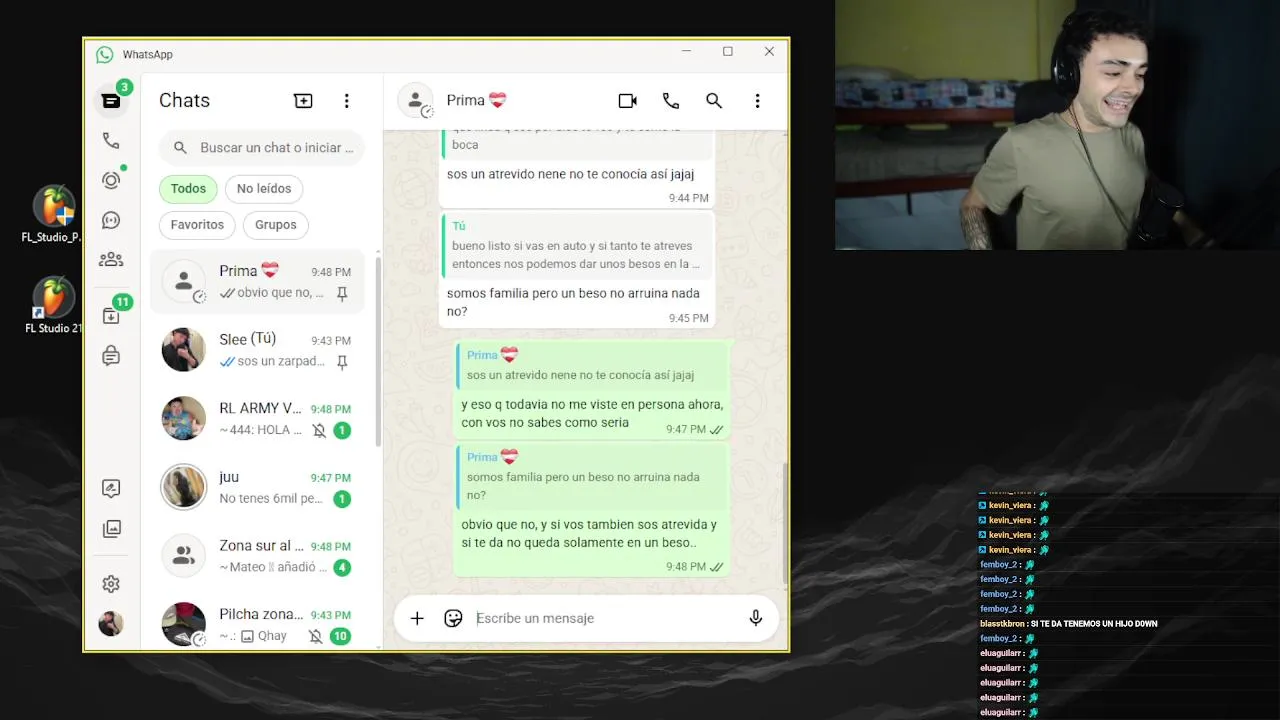Viewport: 1280px width, 720px height.
Task: Open the Slee (Tú) chat
Action: point(258,350)
